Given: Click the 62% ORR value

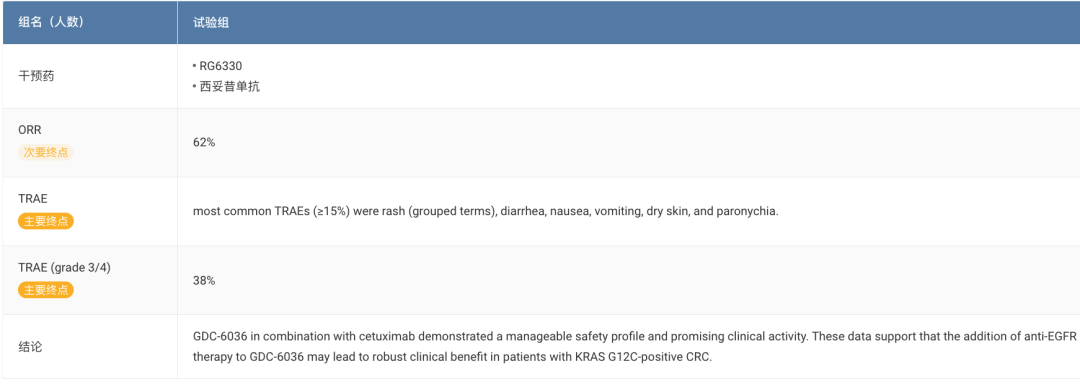Looking at the screenshot, I should pyautogui.click(x=205, y=143).
